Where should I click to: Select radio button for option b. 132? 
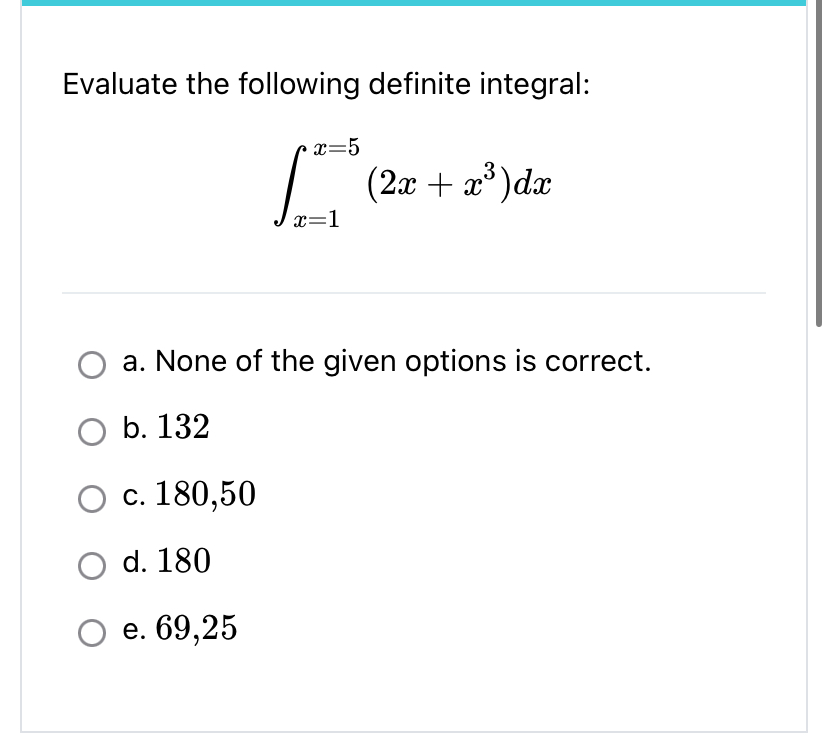(93, 432)
